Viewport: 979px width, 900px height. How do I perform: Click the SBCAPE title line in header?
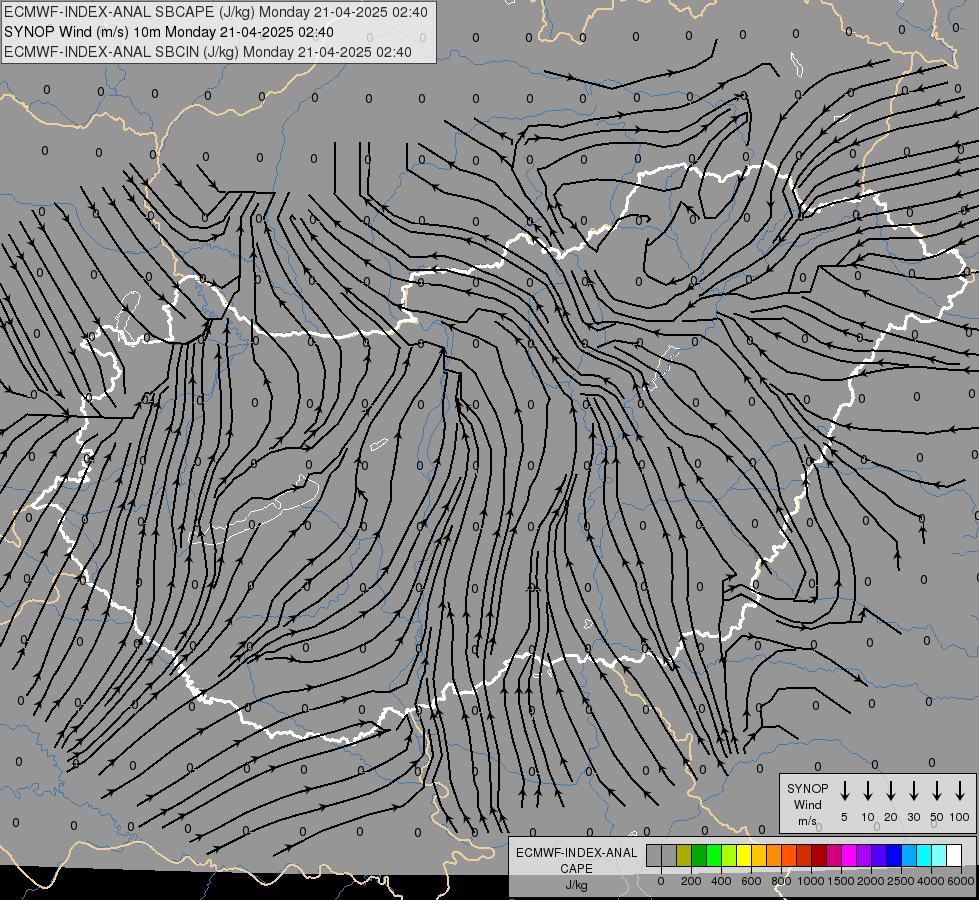[216, 12]
